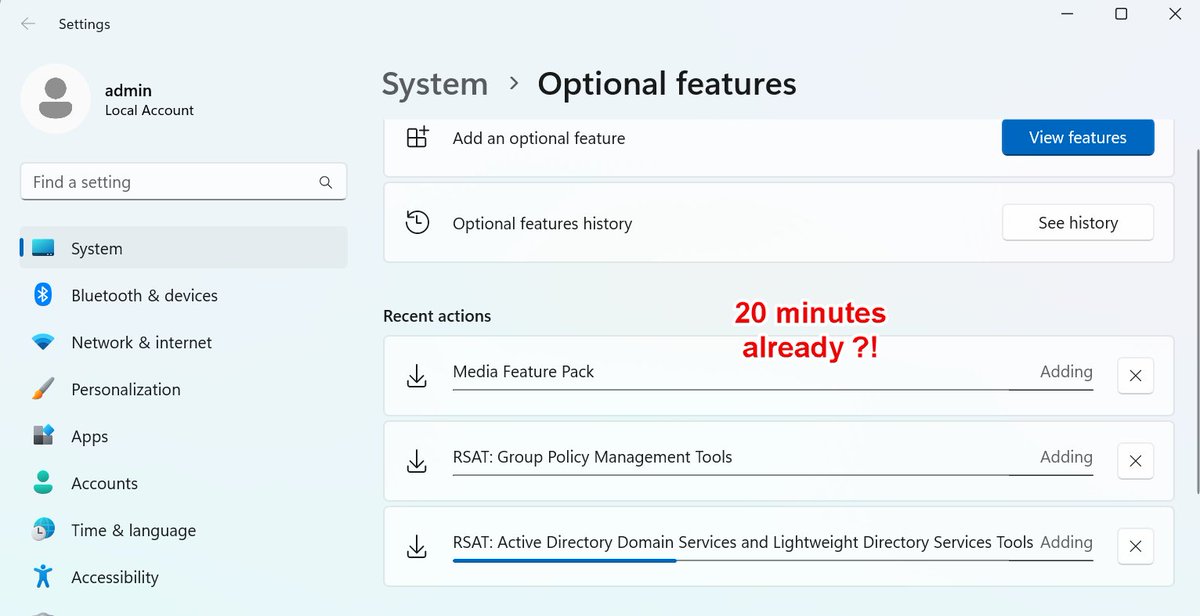
Task: Click the RSAT: Group Policy Management Tools label
Action: click(x=592, y=457)
